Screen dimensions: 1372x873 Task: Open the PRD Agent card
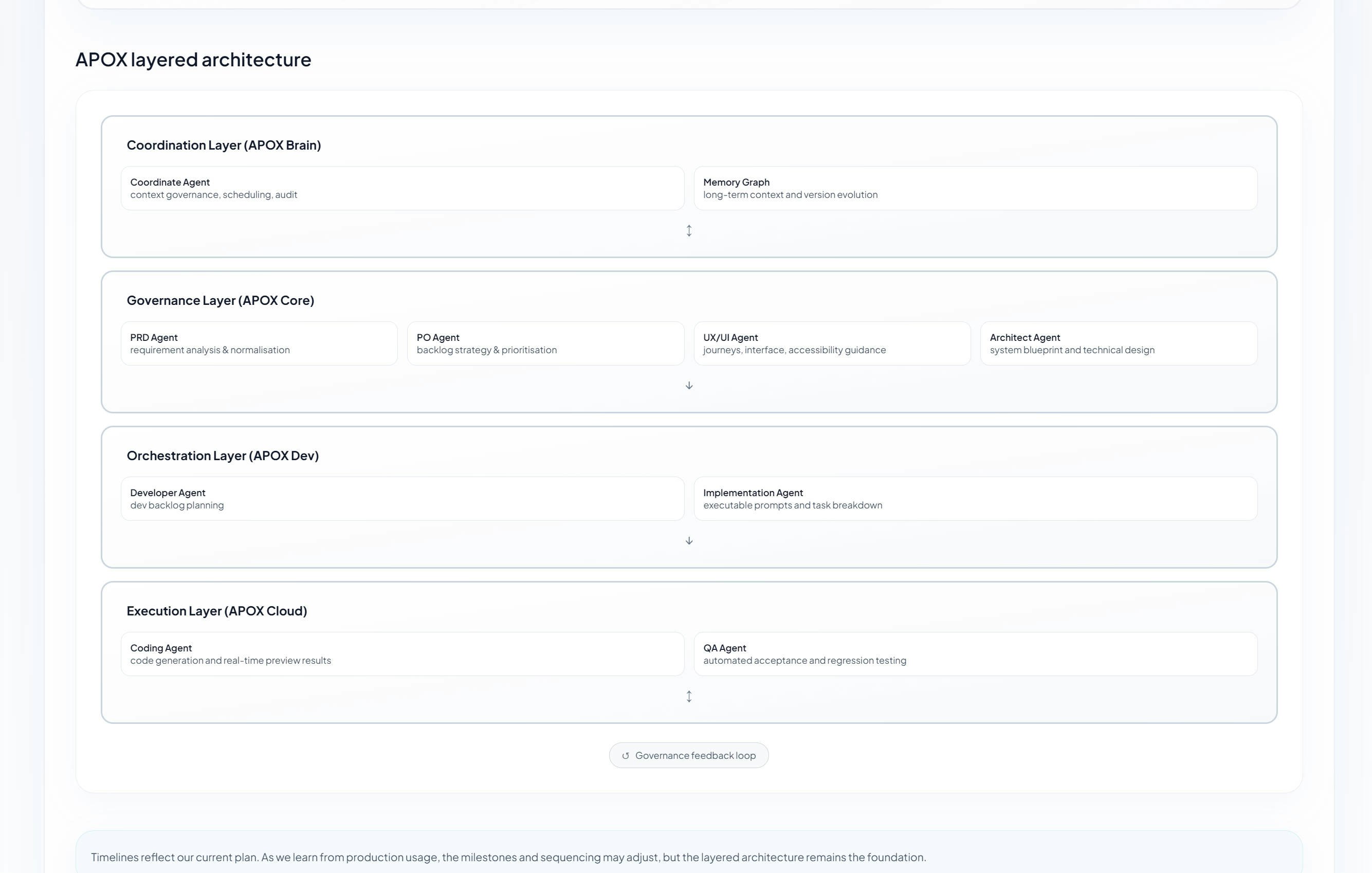click(x=259, y=343)
